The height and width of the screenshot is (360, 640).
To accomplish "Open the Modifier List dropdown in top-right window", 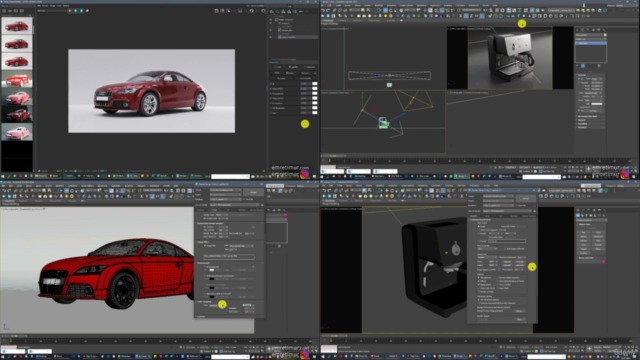I will pos(591,39).
